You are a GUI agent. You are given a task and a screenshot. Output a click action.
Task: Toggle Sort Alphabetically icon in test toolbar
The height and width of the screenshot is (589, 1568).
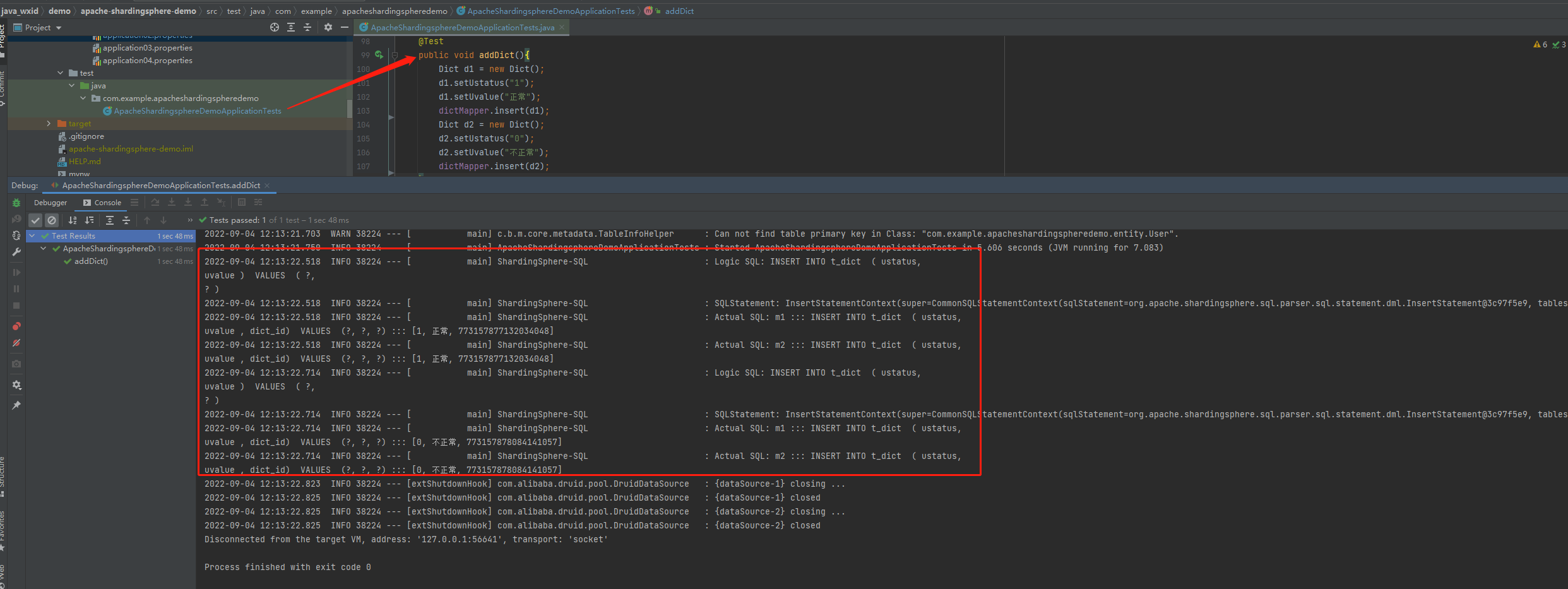coord(73,220)
